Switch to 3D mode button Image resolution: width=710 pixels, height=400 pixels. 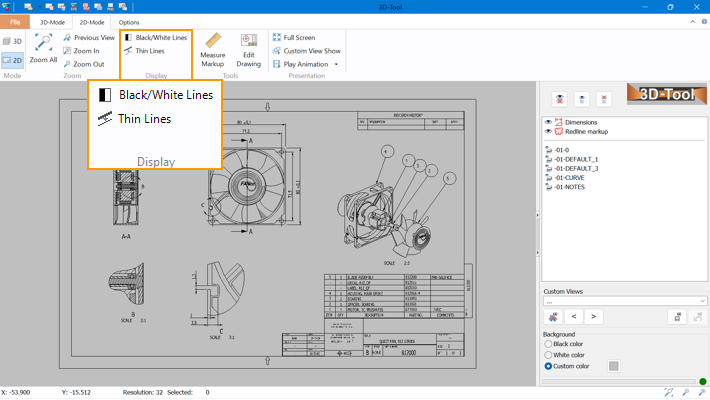(x=13, y=40)
